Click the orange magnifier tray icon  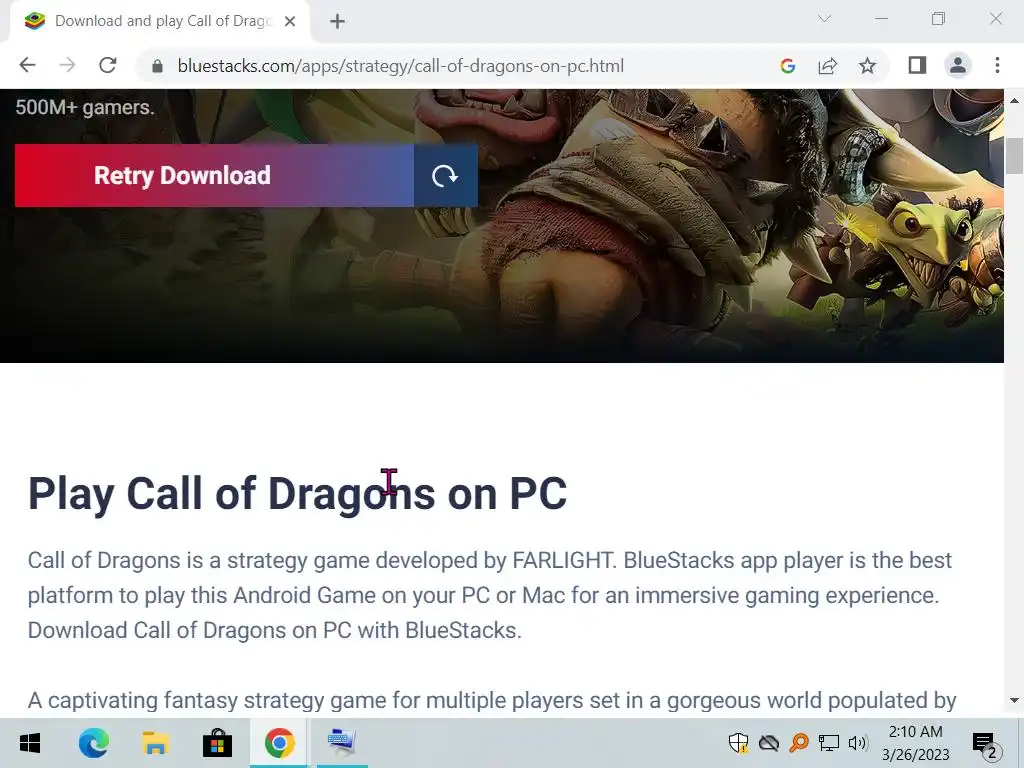(x=799, y=743)
